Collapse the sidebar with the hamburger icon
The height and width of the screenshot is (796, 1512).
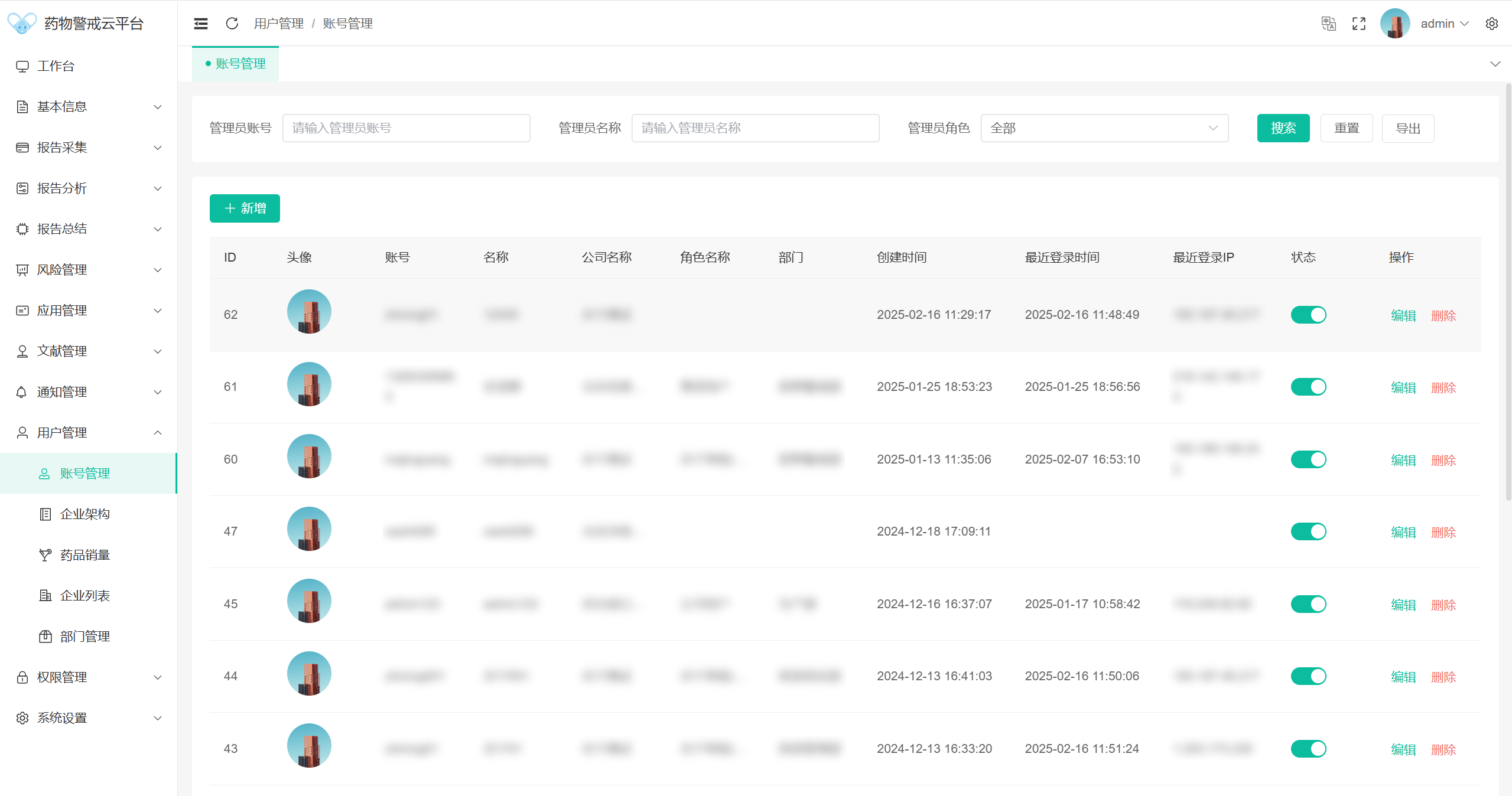pos(201,24)
